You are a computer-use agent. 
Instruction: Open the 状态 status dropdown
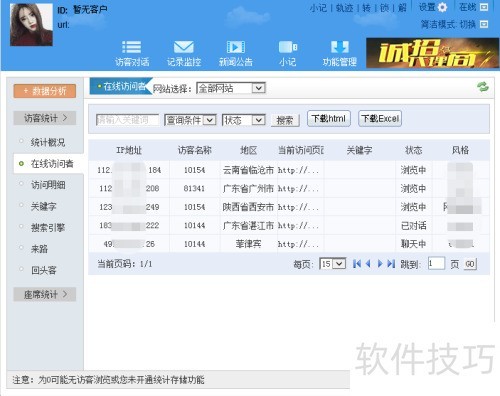click(244, 120)
